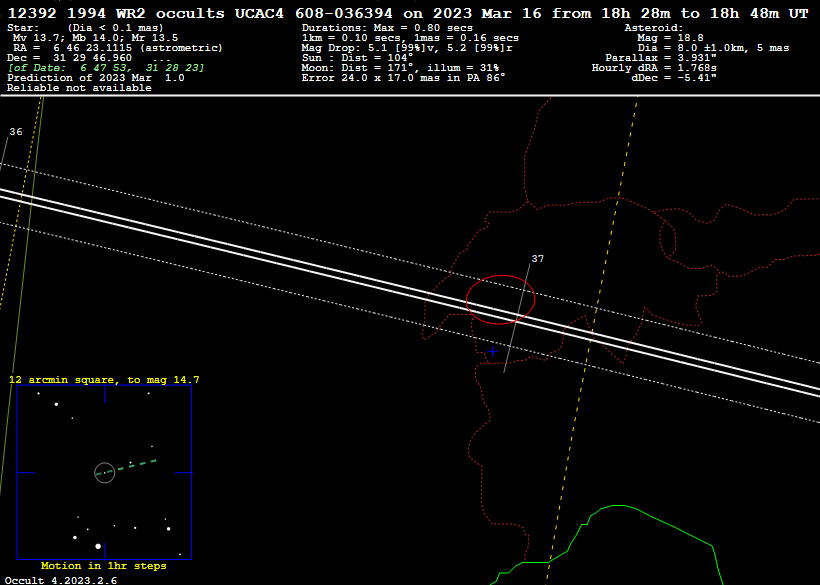Click the largest star at chart bottom
This screenshot has width=820, height=585.
coord(98,546)
